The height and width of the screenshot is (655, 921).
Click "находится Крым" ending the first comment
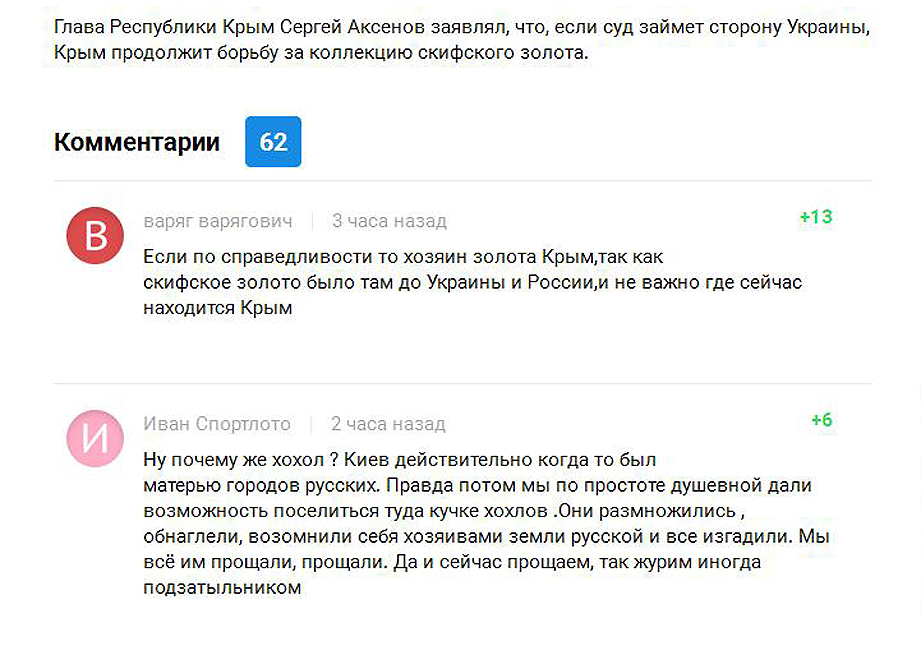point(218,308)
